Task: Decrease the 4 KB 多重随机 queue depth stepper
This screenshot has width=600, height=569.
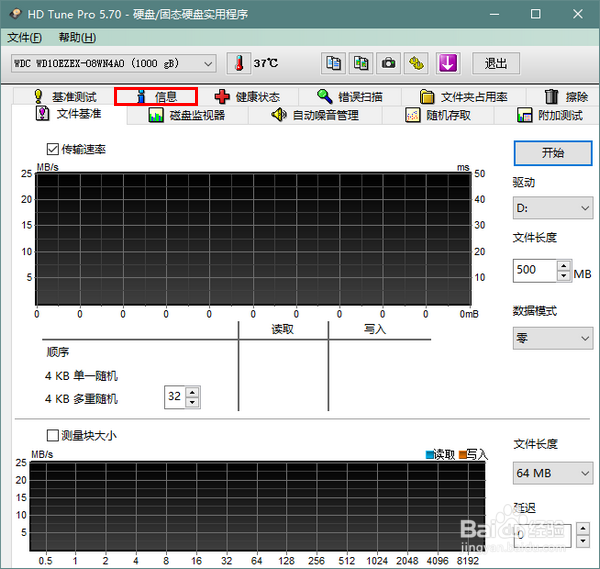Action: click(192, 402)
